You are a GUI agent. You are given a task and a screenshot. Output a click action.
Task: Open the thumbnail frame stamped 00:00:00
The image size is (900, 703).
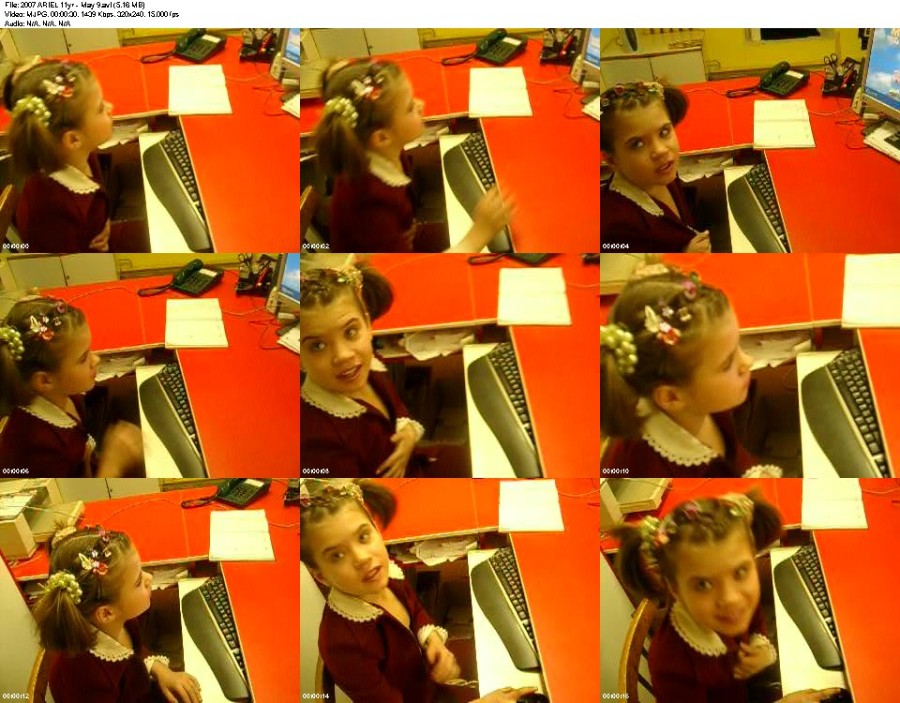coord(150,141)
